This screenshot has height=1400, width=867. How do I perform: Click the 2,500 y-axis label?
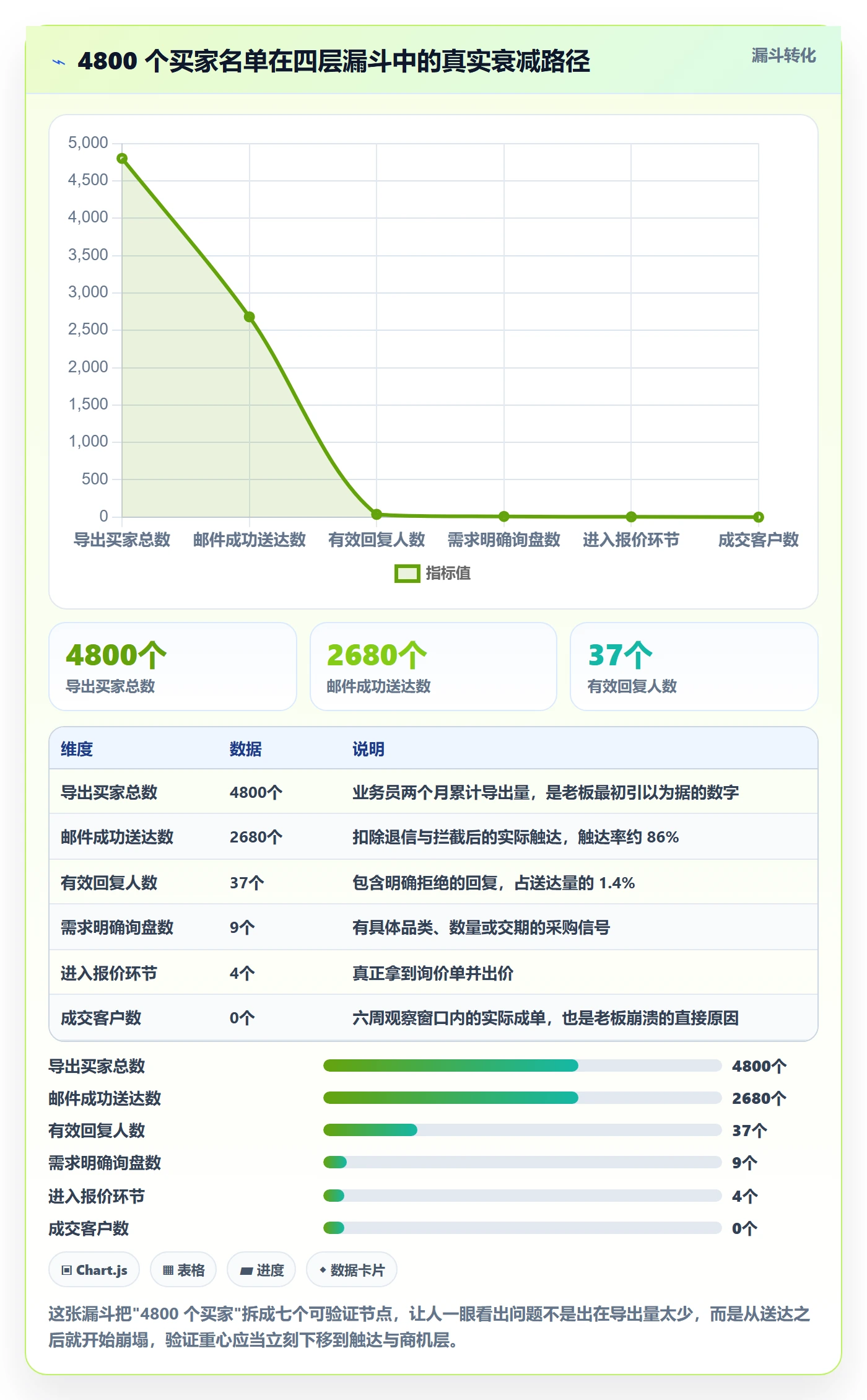tap(88, 330)
